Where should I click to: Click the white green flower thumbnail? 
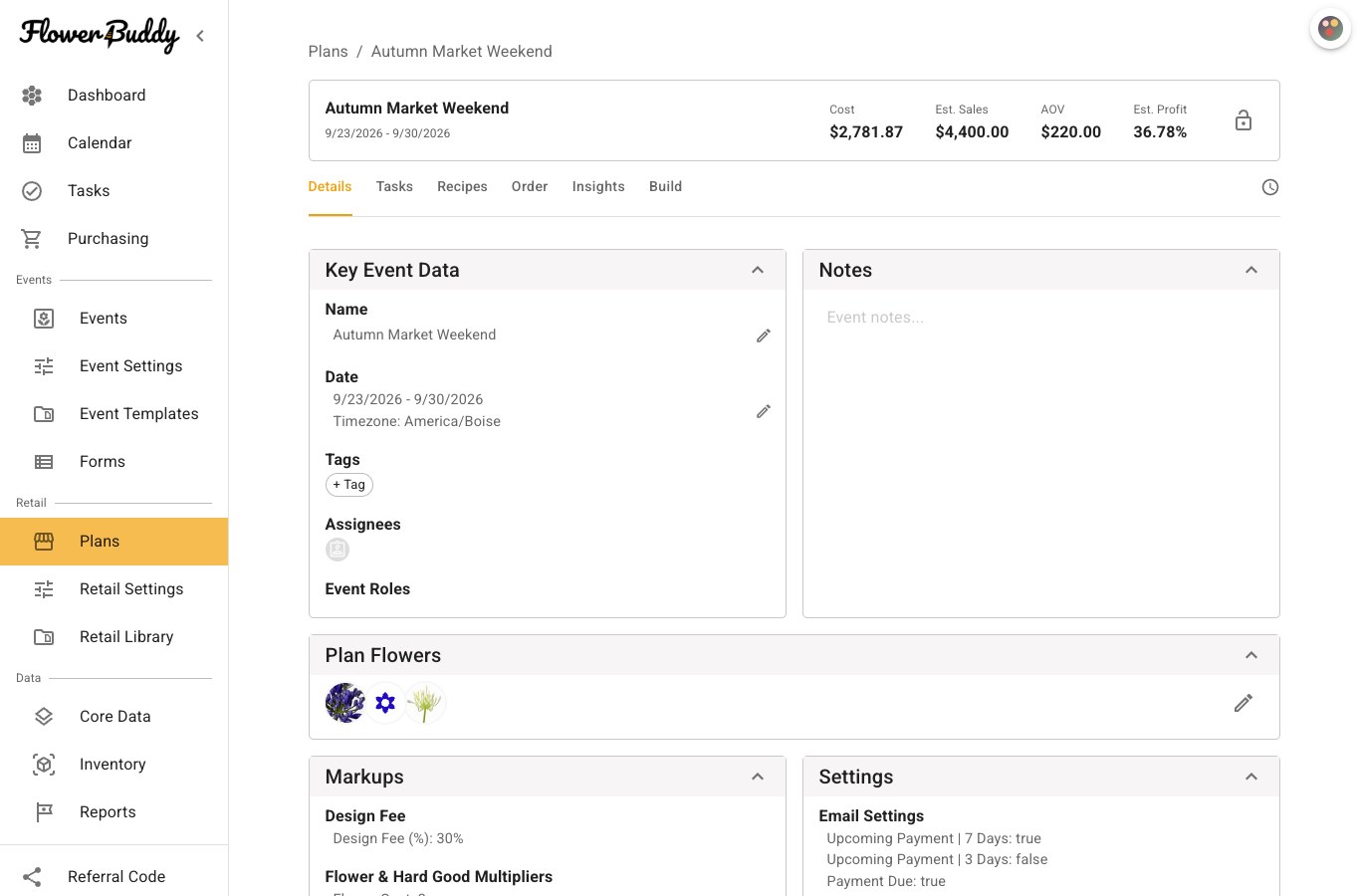pyautogui.click(x=425, y=703)
